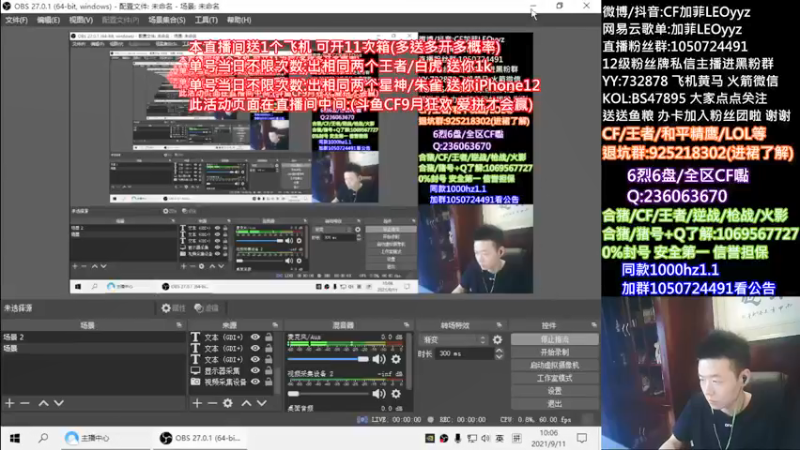800x450 pixels.
Task: Hide the 视频采集设备 source
Action: (255, 382)
